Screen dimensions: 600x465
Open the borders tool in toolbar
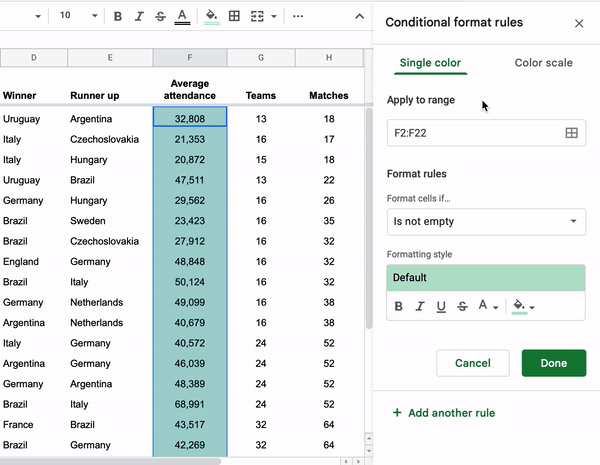tap(234, 16)
